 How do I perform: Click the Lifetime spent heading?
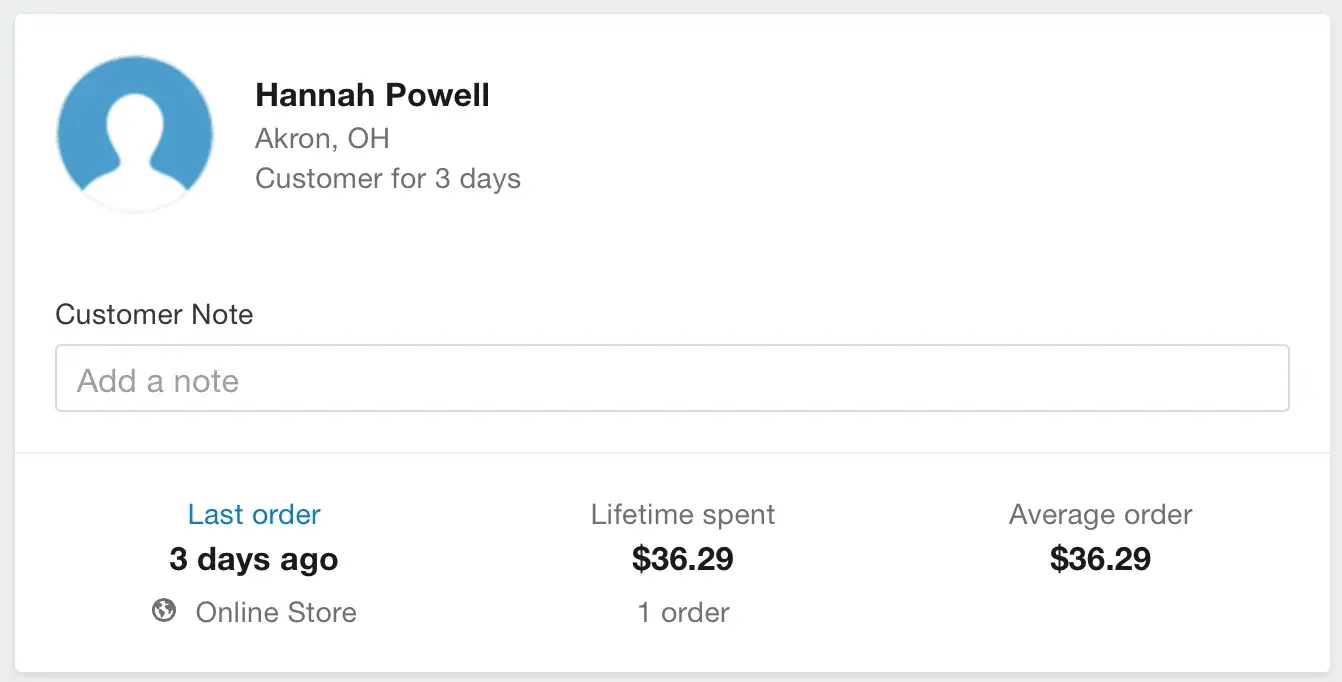(x=683, y=515)
